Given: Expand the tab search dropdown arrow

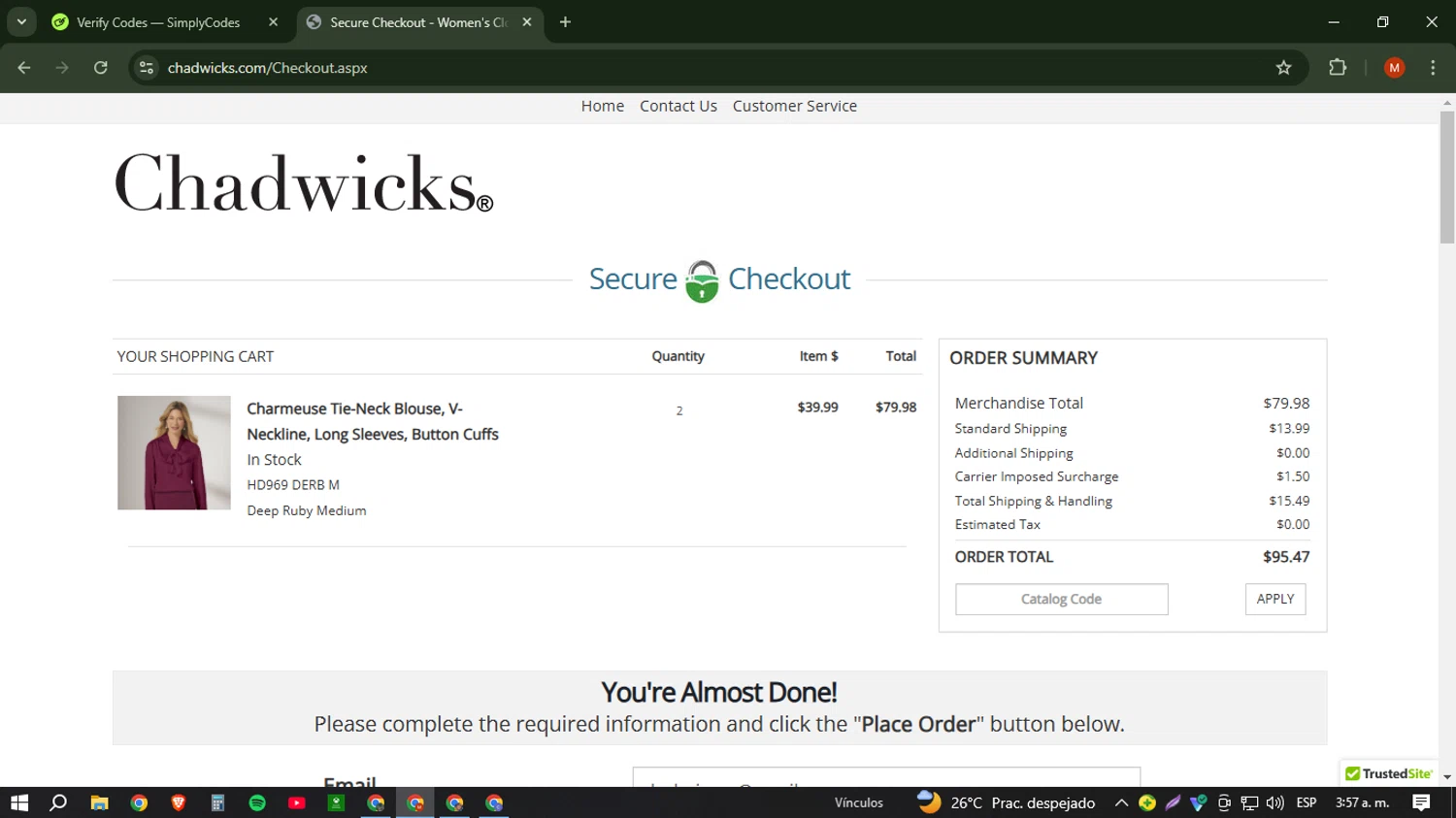Looking at the screenshot, I should [x=21, y=22].
